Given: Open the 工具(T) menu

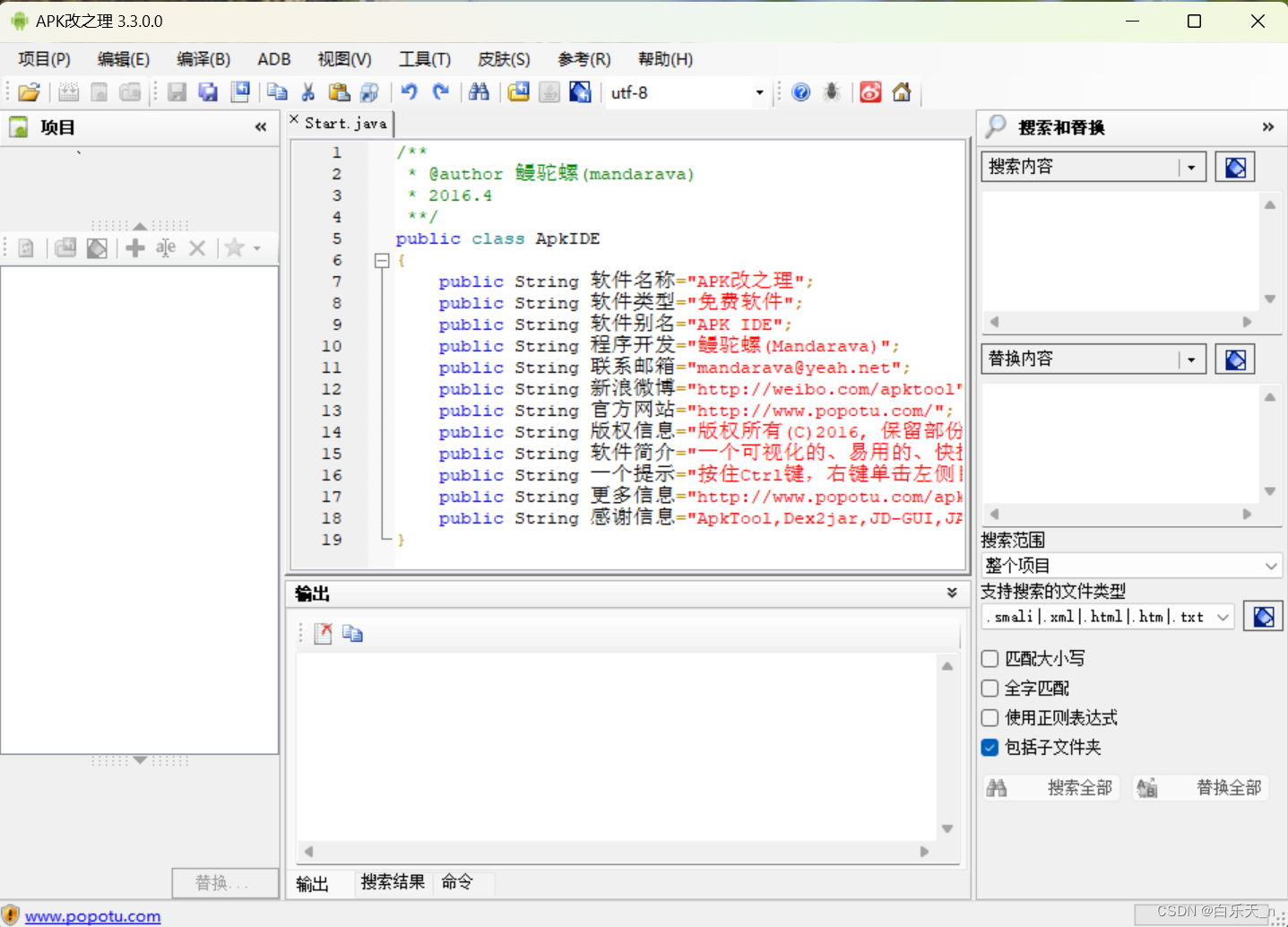Looking at the screenshot, I should point(425,59).
